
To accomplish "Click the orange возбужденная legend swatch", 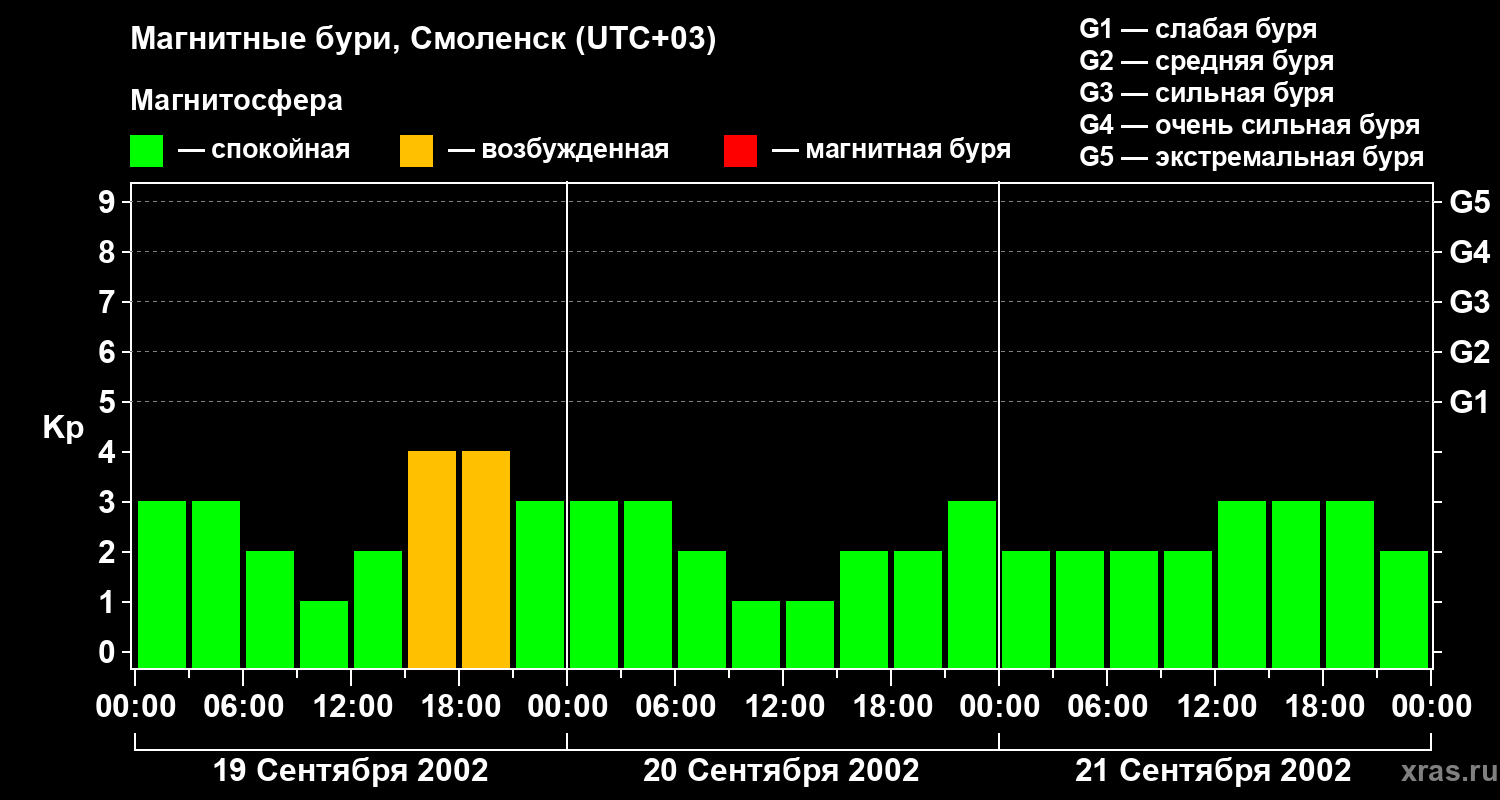I will [416, 151].
